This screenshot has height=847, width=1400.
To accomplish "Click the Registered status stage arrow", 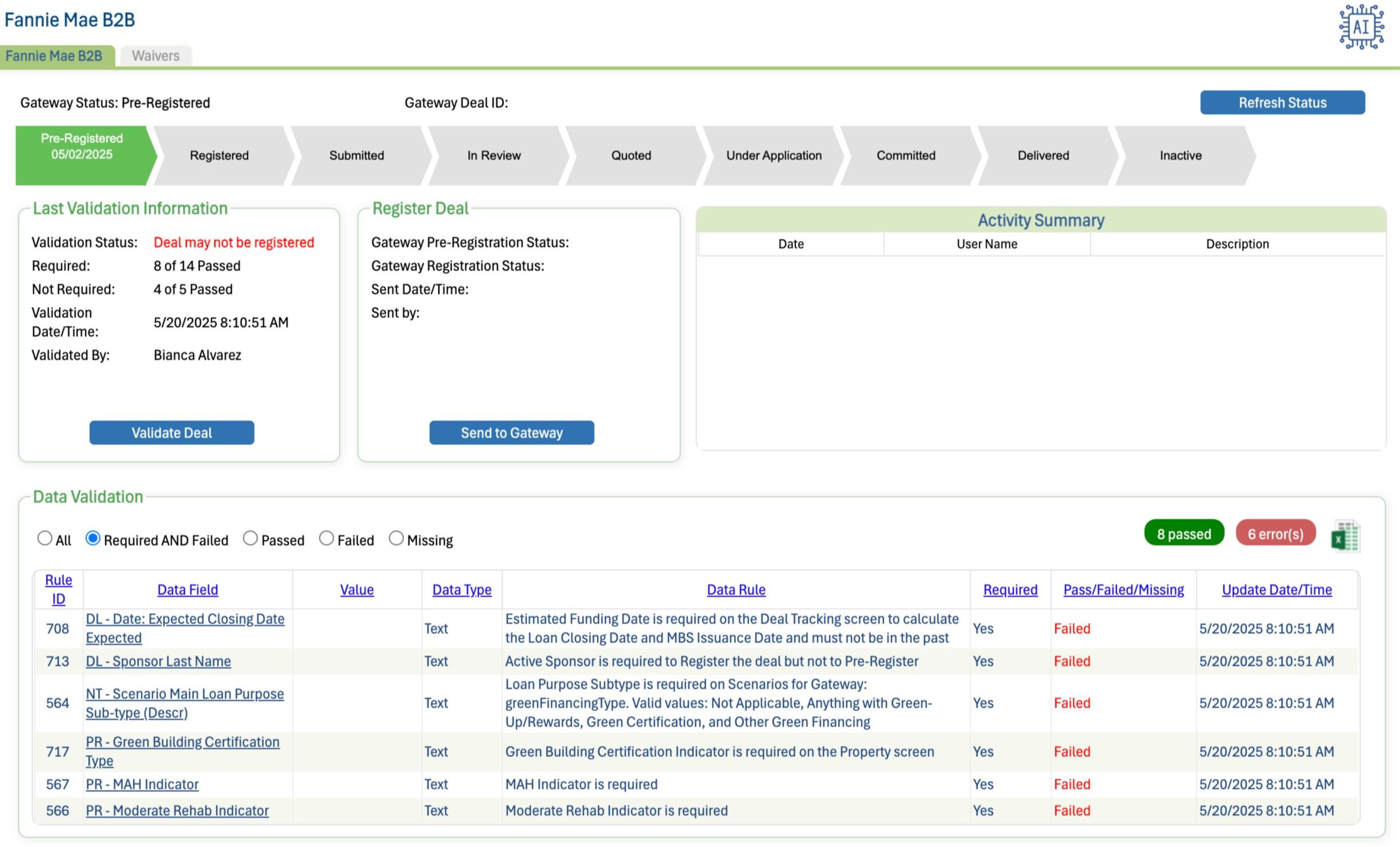I will tap(219, 155).
